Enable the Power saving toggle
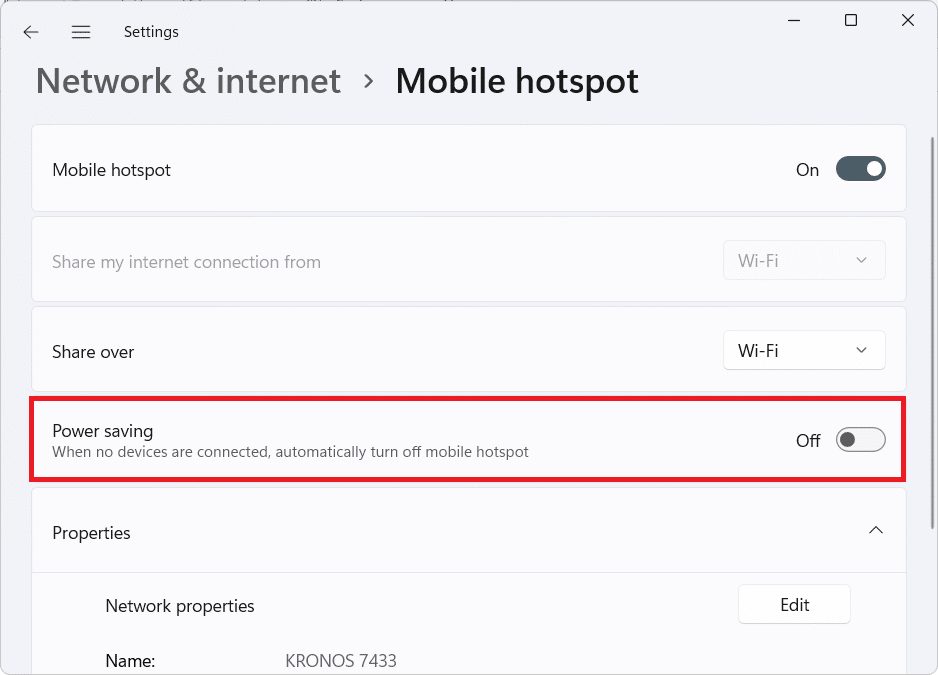The image size is (938, 675). [860, 440]
